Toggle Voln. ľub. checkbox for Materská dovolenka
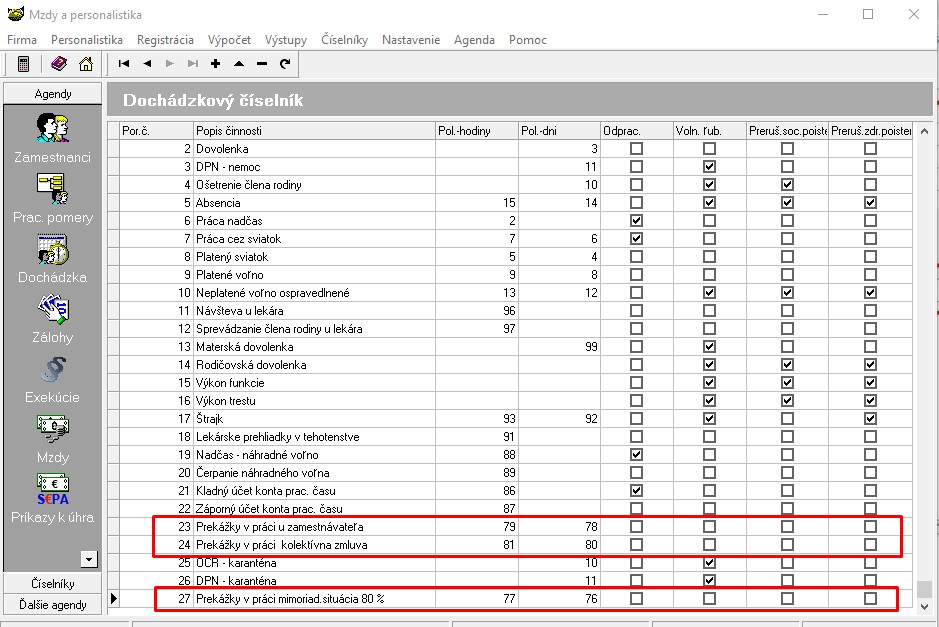939x627 pixels. click(709, 347)
